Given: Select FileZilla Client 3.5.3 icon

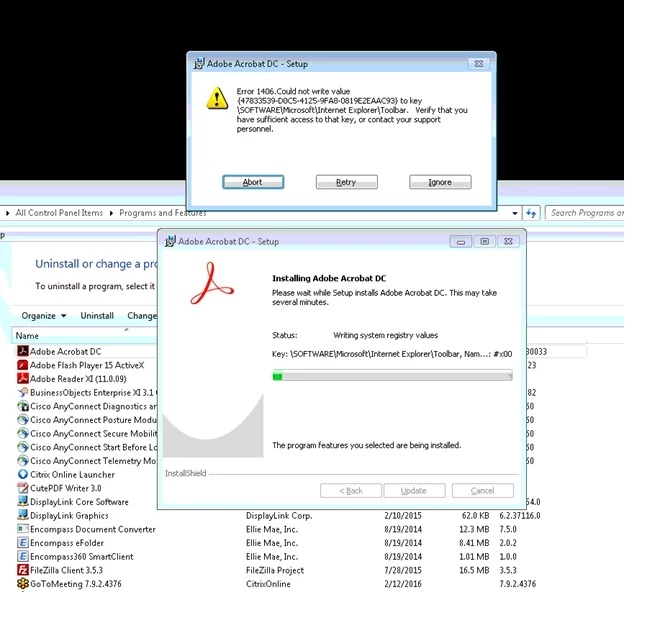Looking at the screenshot, I should pos(22,570).
